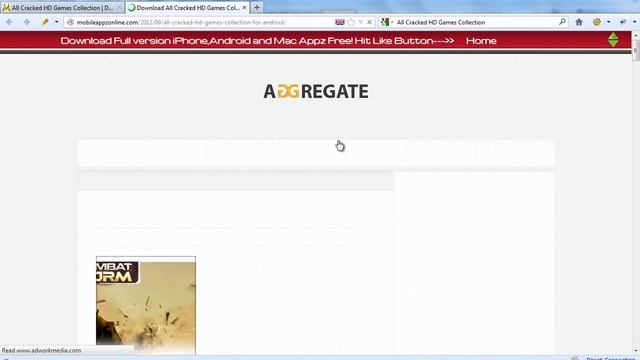Open the far-right toolbar dropdown arrow

click(635, 22)
